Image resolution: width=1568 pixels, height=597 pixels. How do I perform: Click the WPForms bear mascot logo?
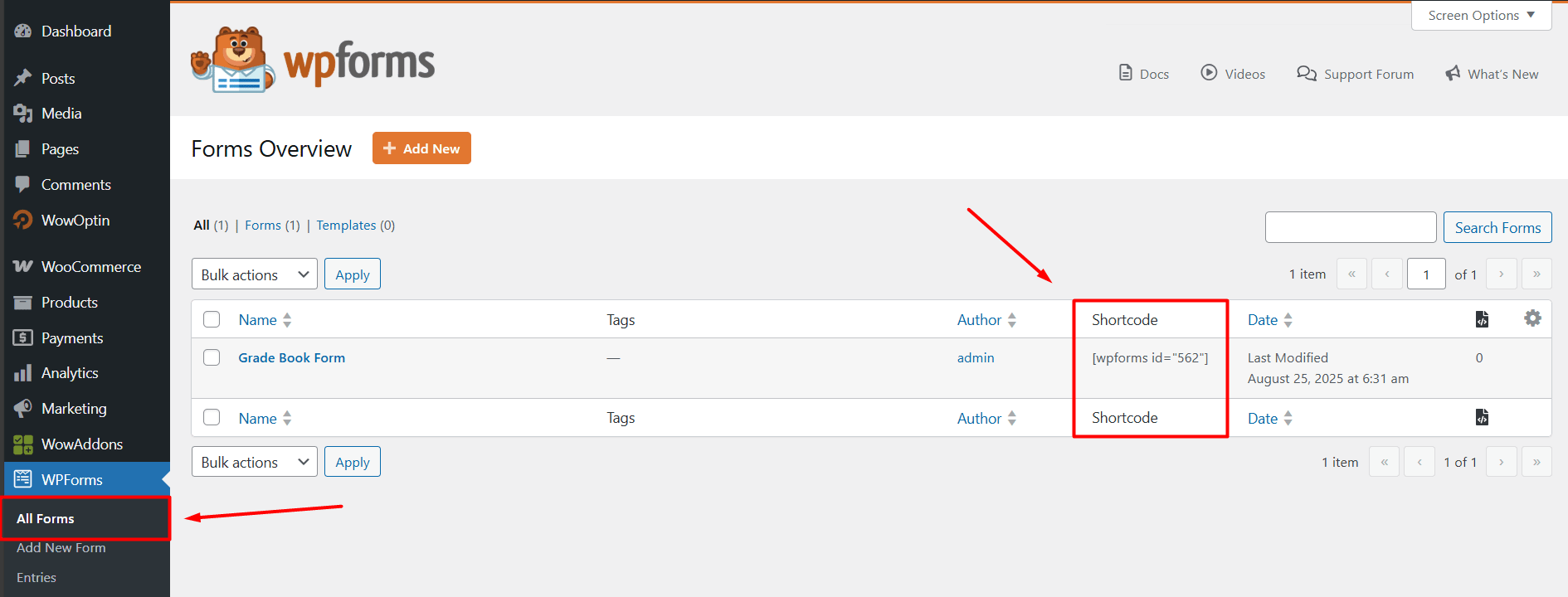(232, 60)
